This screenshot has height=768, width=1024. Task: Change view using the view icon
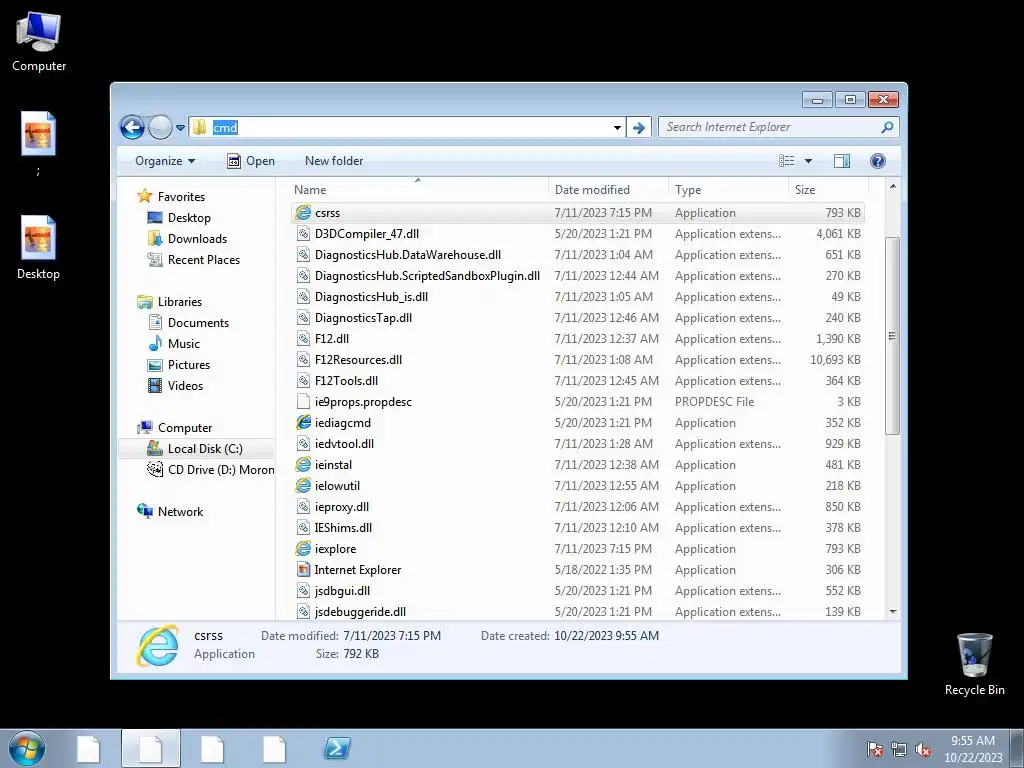[x=787, y=161]
